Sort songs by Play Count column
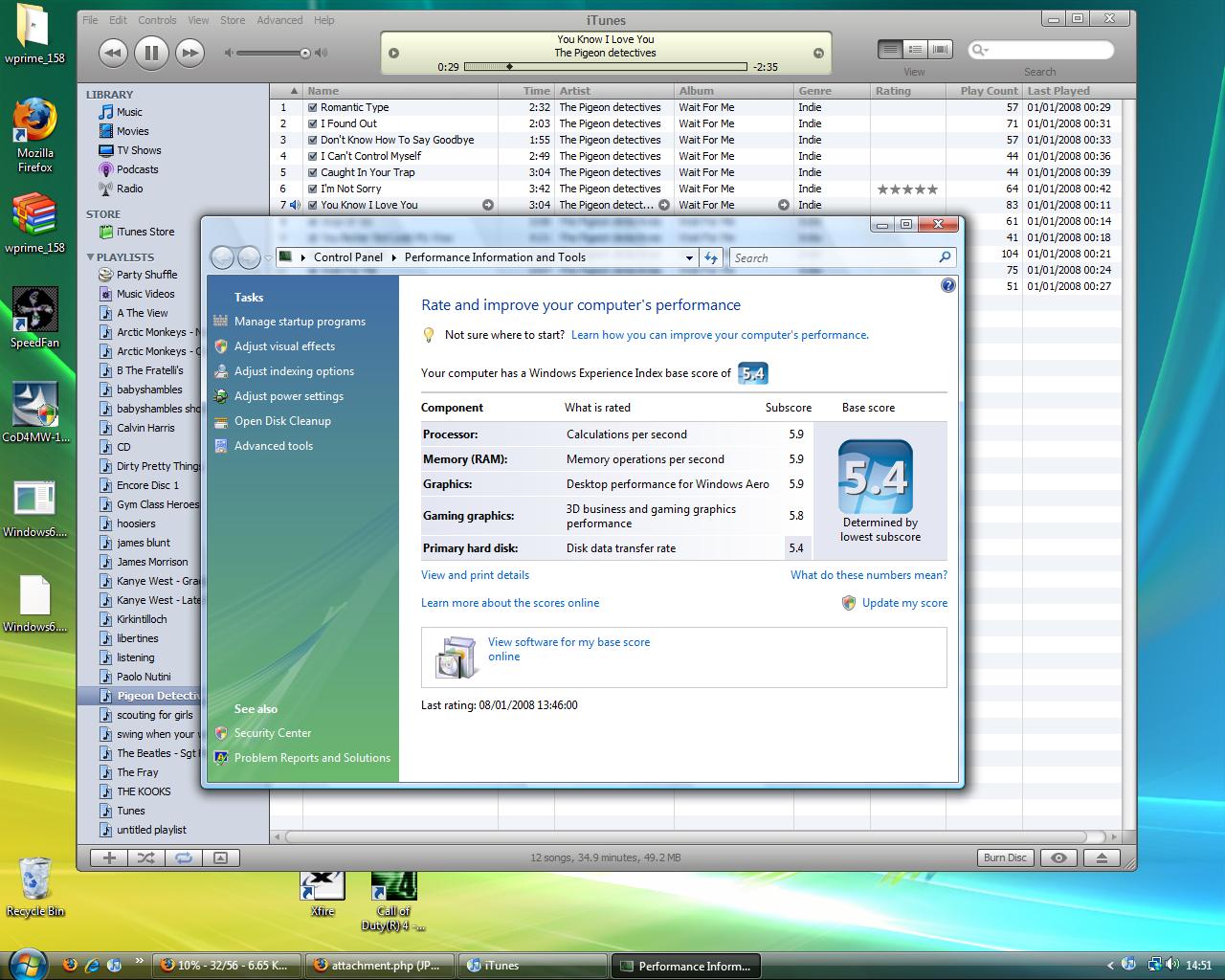This screenshot has width=1225, height=980. pos(989,91)
